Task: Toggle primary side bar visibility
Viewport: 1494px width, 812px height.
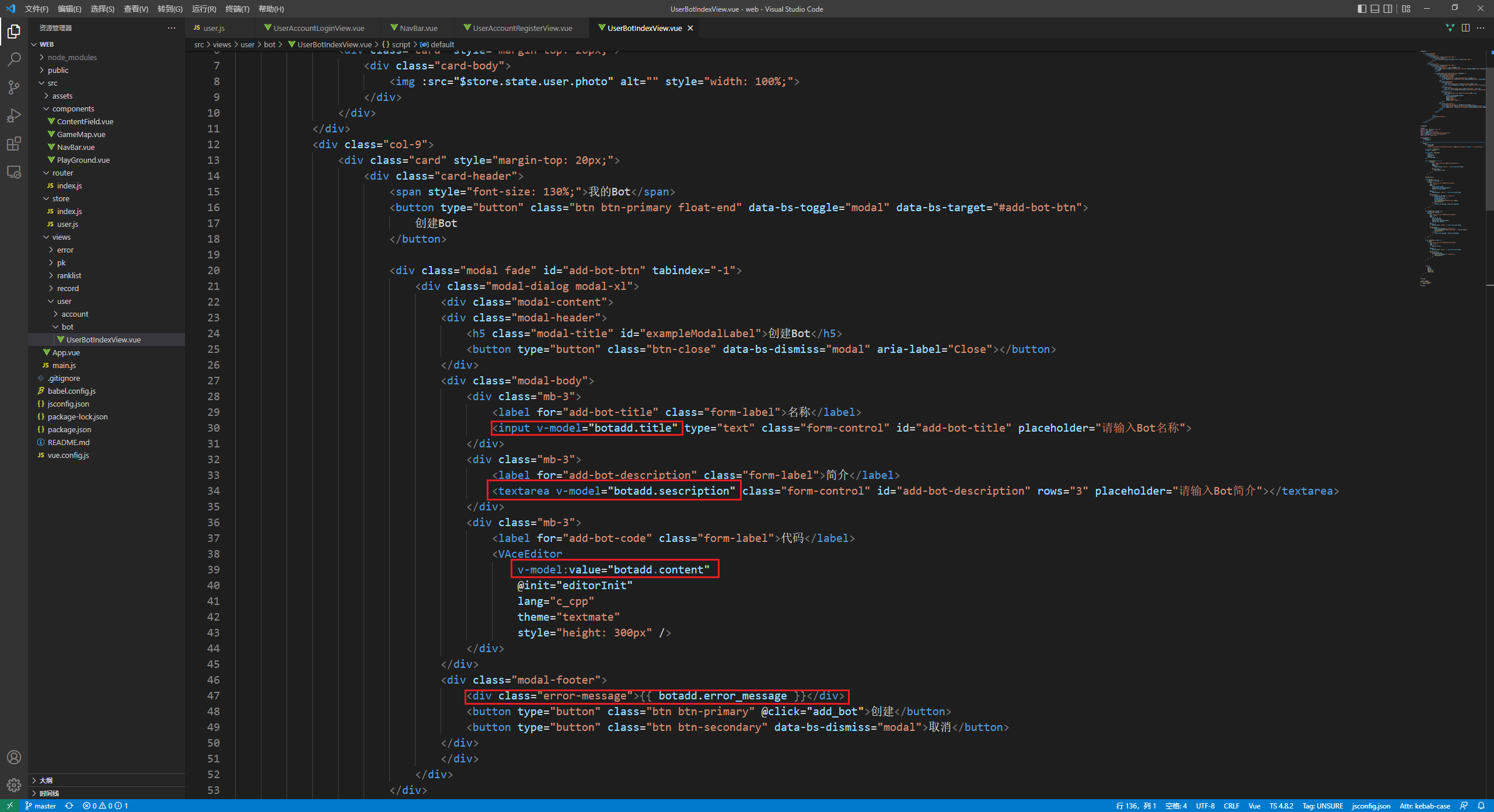Action: (1362, 9)
